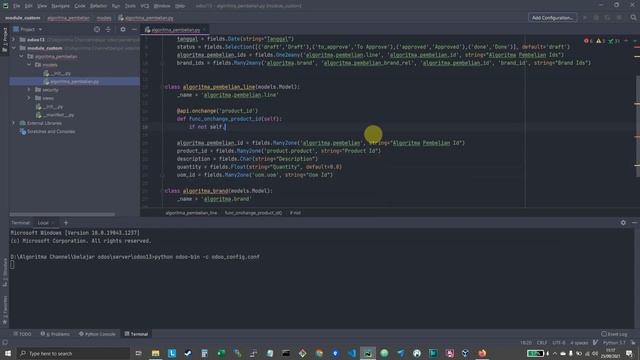Select the Local terminal session tab

tap(43, 223)
